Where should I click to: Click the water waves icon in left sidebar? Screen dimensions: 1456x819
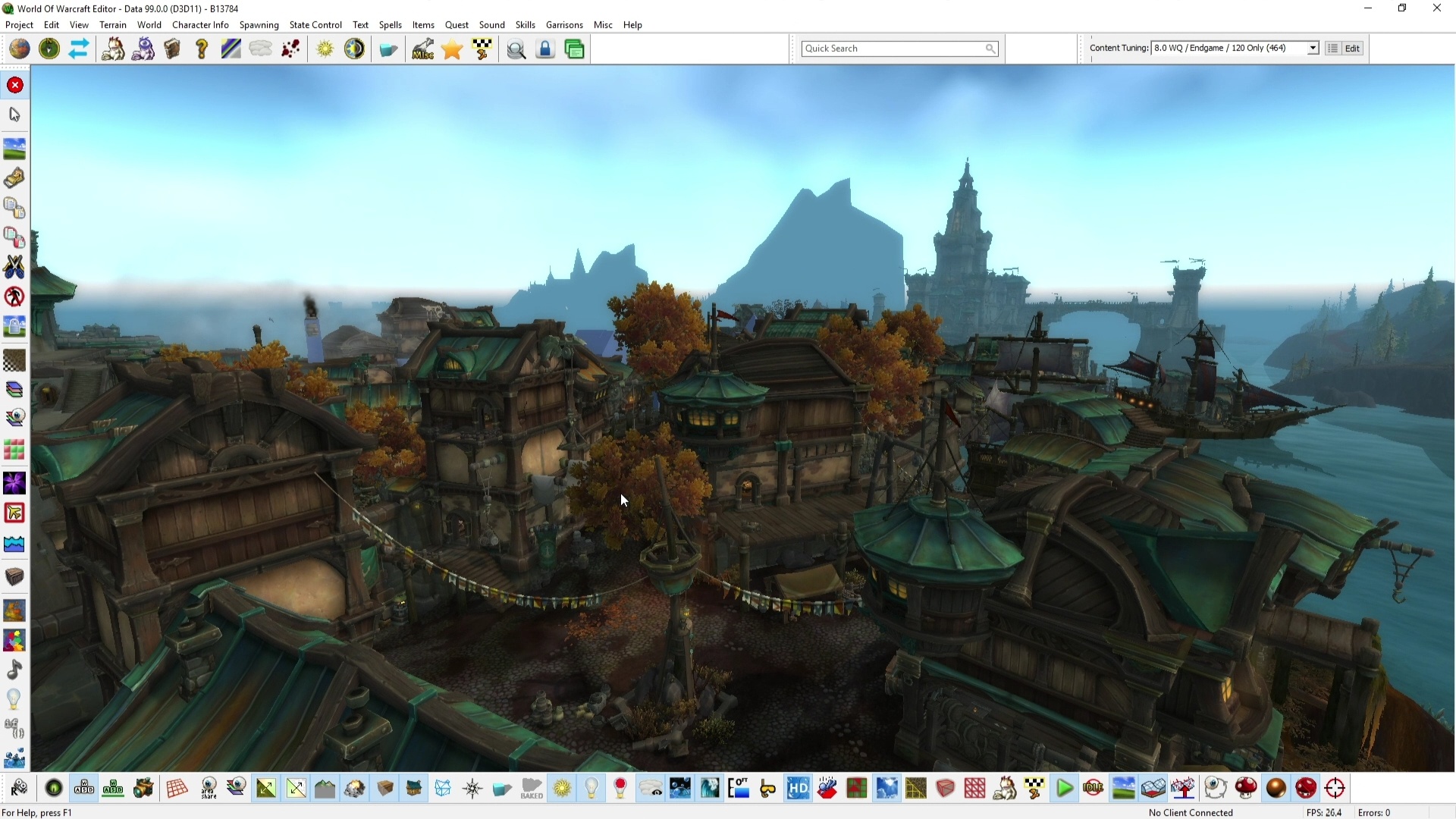click(14, 544)
